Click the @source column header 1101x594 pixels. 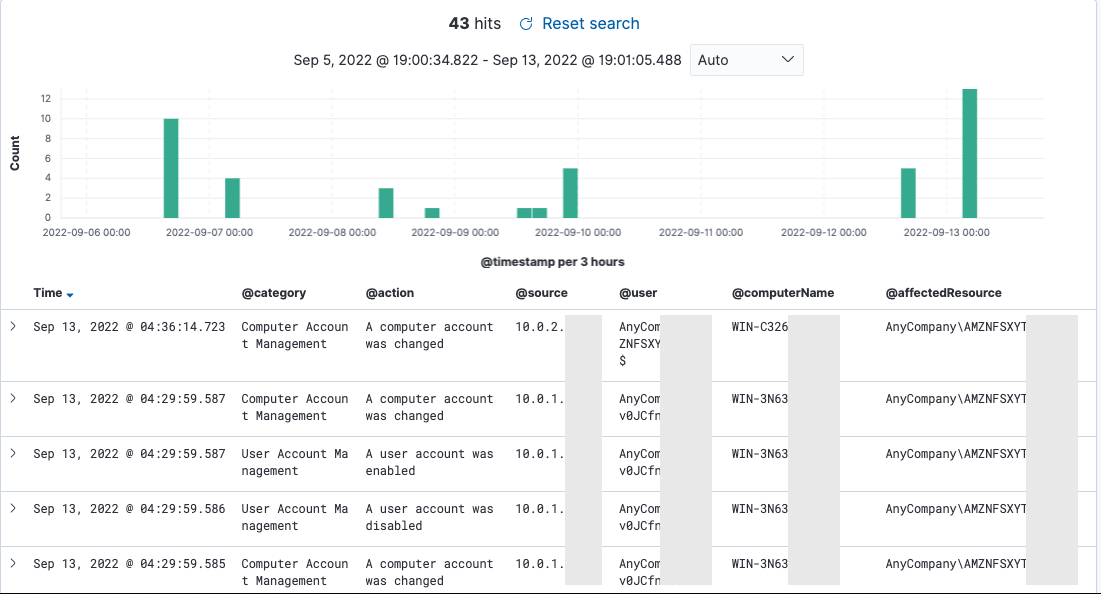(x=541, y=293)
